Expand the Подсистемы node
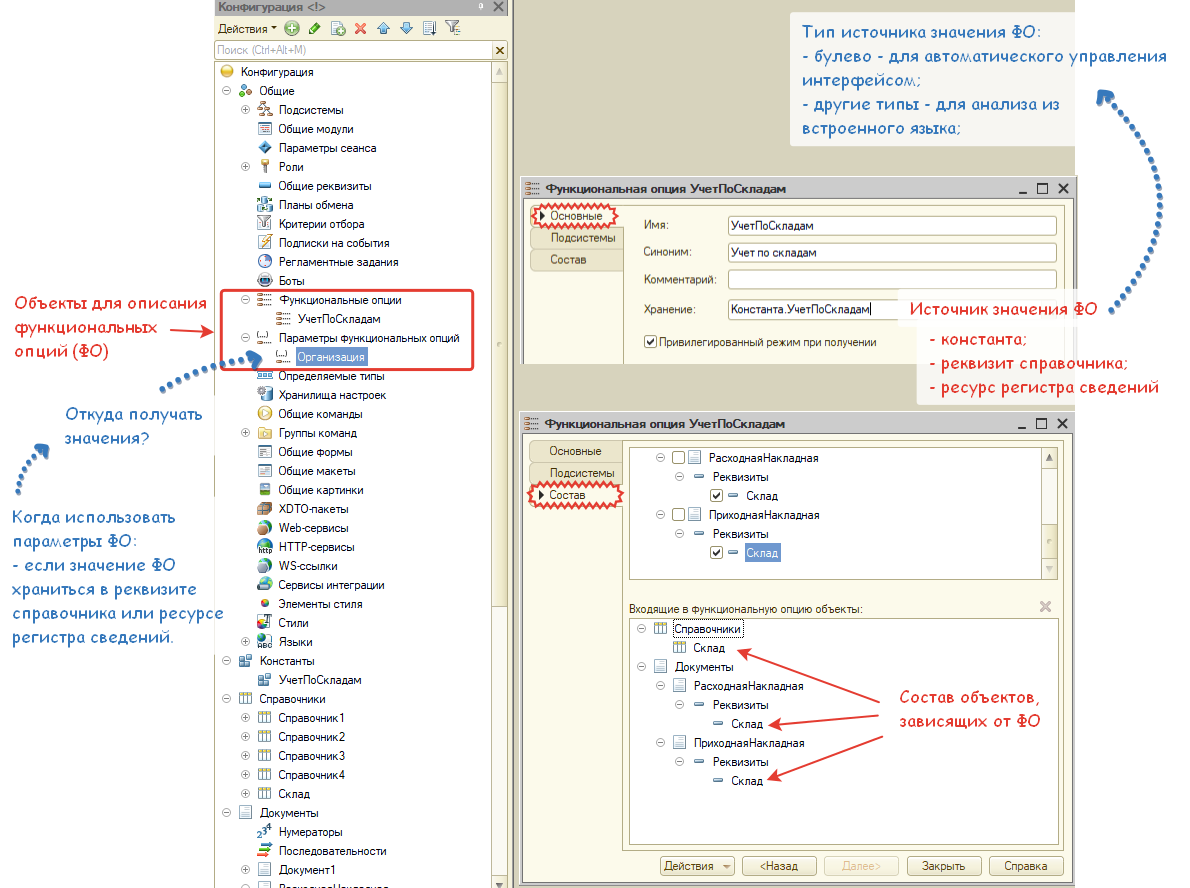The image size is (1190, 888). [x=245, y=109]
